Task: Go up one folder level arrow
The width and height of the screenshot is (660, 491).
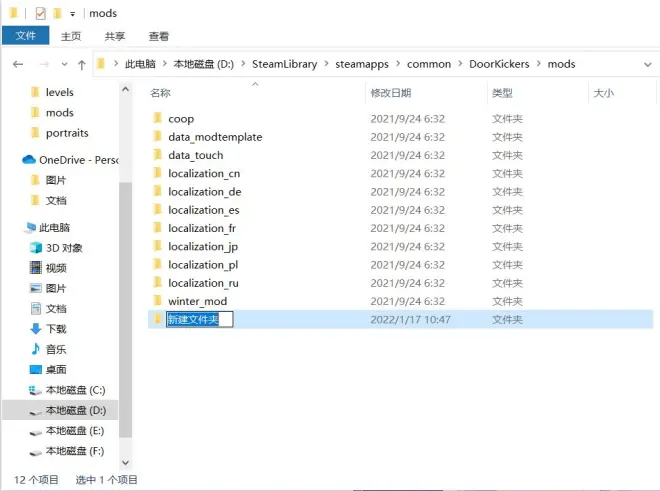Action: [82, 65]
